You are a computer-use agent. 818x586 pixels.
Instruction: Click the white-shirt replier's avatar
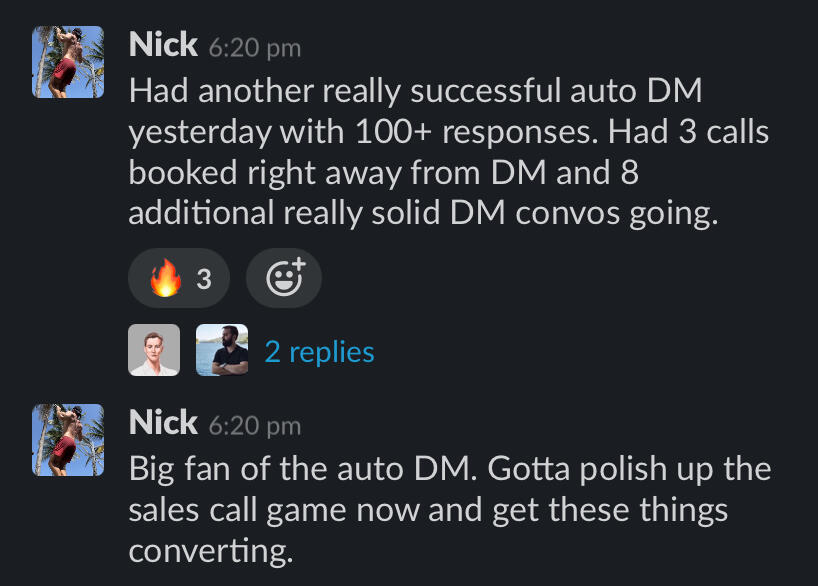154,351
